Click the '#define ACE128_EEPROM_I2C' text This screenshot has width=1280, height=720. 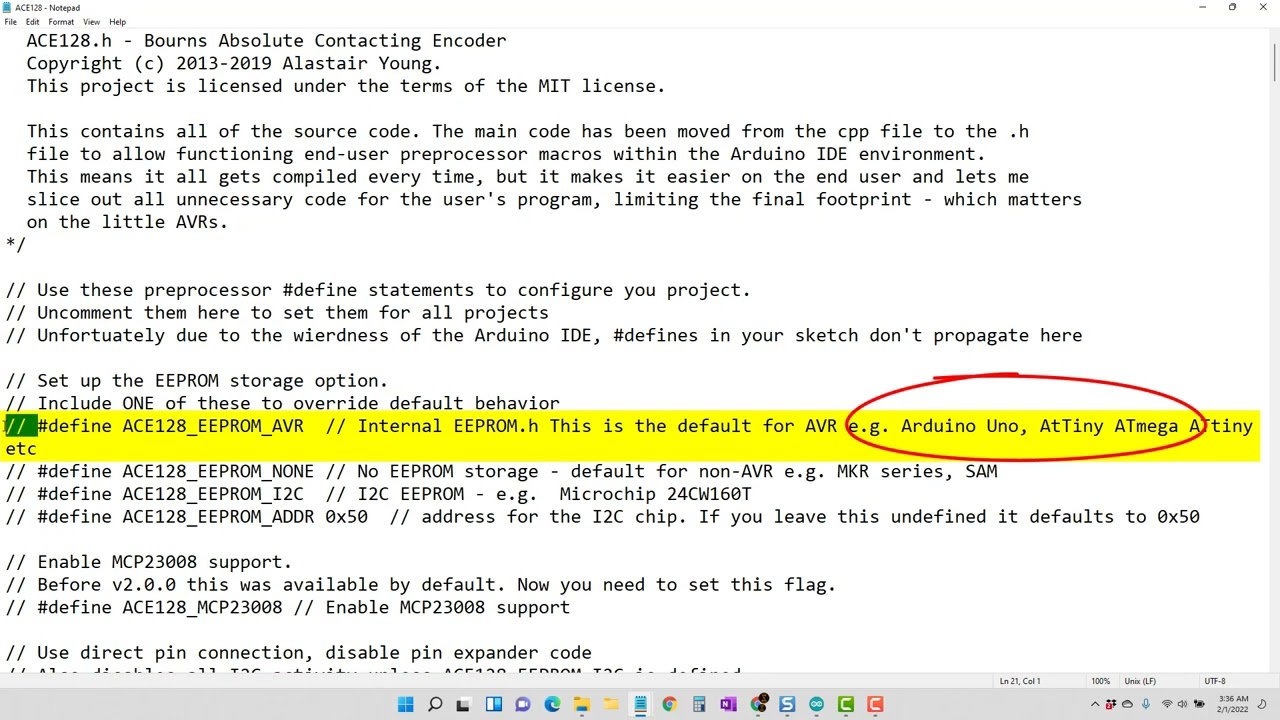(170, 494)
